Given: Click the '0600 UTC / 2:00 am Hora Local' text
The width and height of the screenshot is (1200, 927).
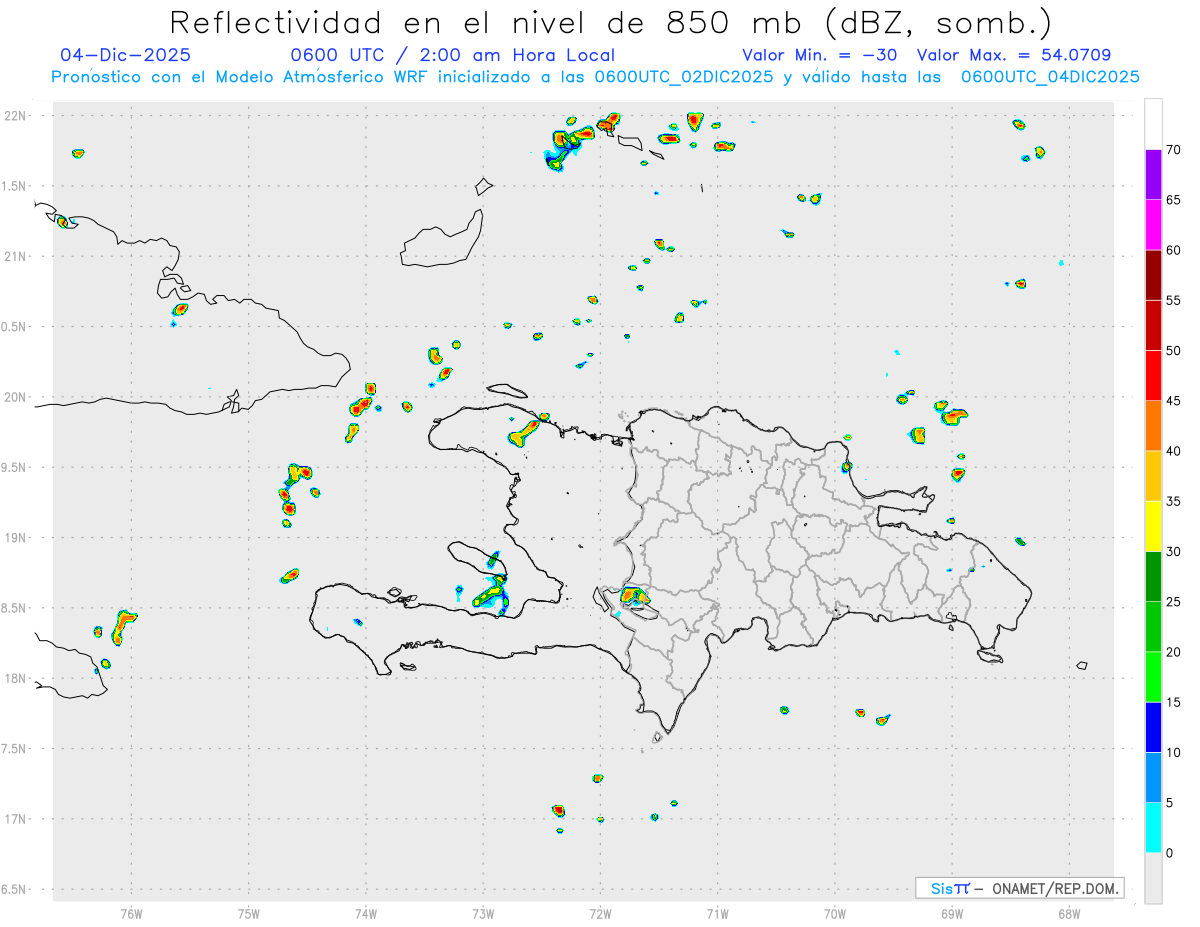Looking at the screenshot, I should pos(452,55).
